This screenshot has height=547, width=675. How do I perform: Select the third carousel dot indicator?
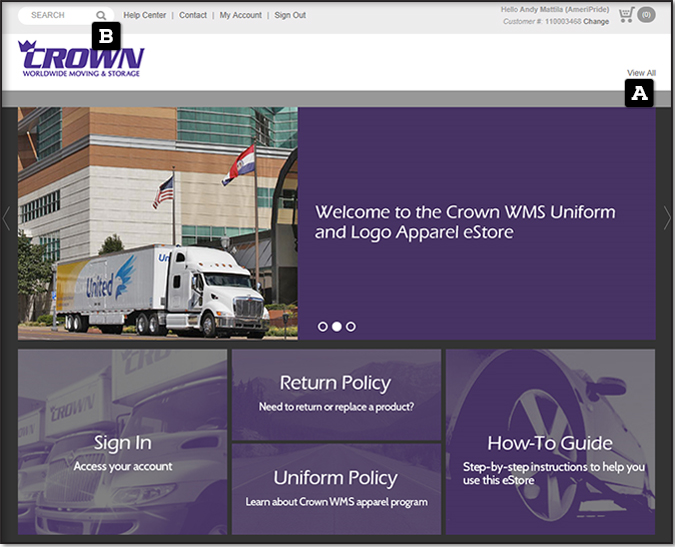pos(351,326)
